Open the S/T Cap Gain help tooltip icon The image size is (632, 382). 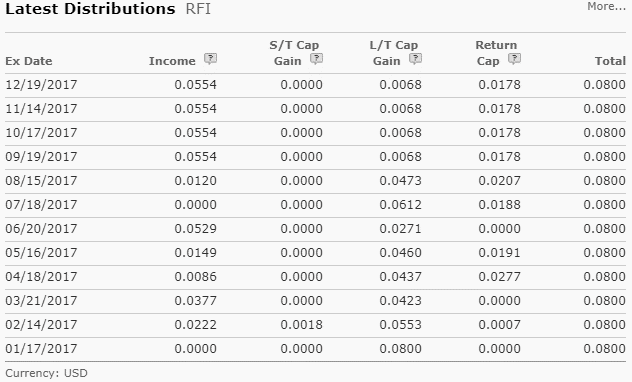click(316, 59)
